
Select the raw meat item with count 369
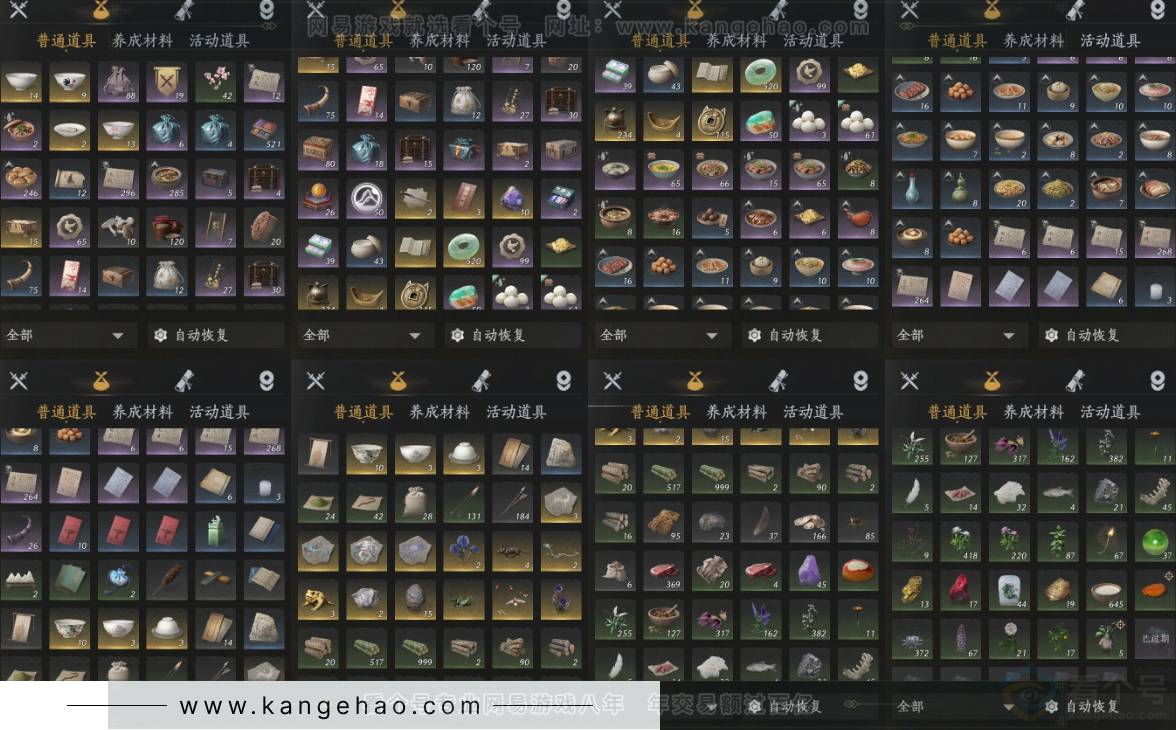pyautogui.click(x=664, y=570)
